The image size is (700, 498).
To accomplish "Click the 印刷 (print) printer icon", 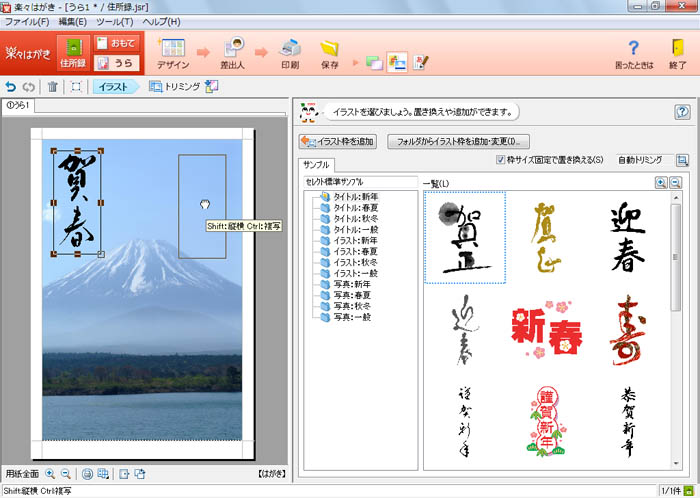I will pos(289,47).
